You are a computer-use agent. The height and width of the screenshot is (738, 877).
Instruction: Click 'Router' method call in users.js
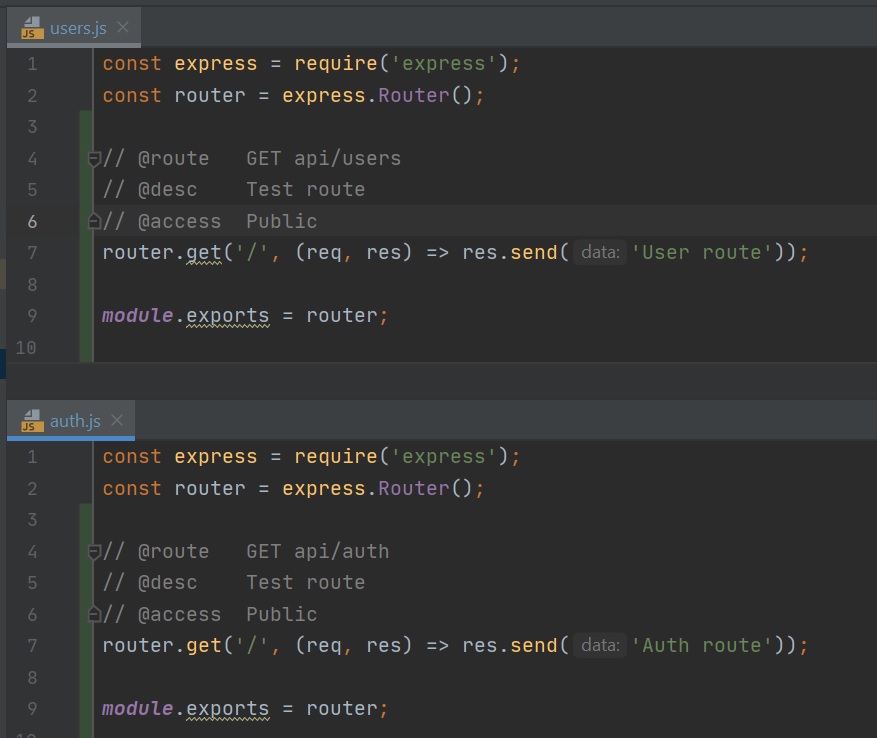(408, 96)
